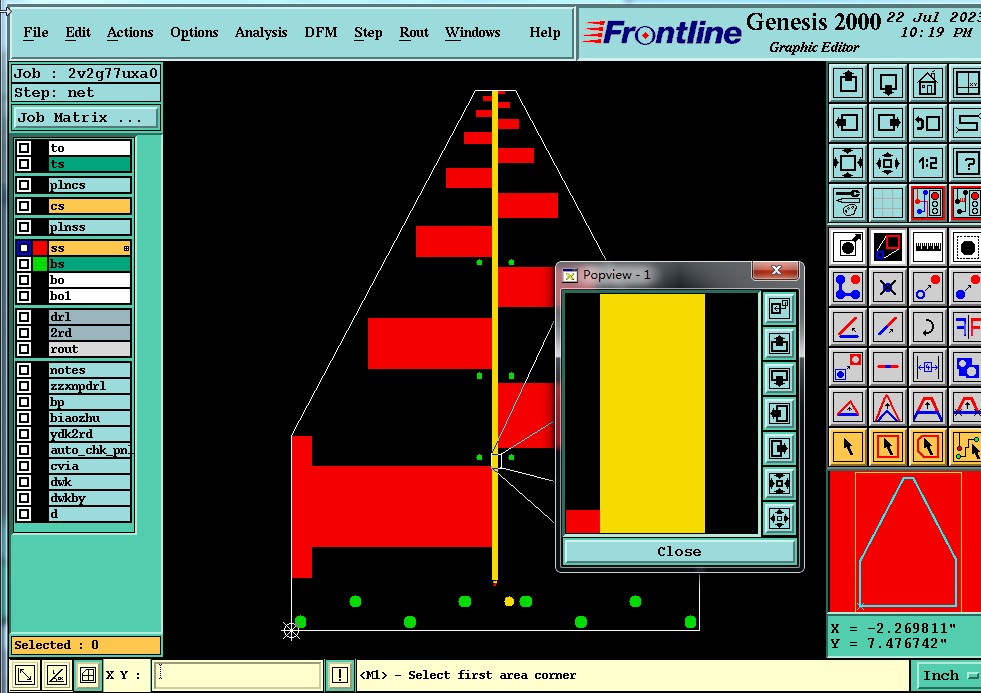Return to the previous view icon
Screen dimensions: 981x693
[927, 123]
